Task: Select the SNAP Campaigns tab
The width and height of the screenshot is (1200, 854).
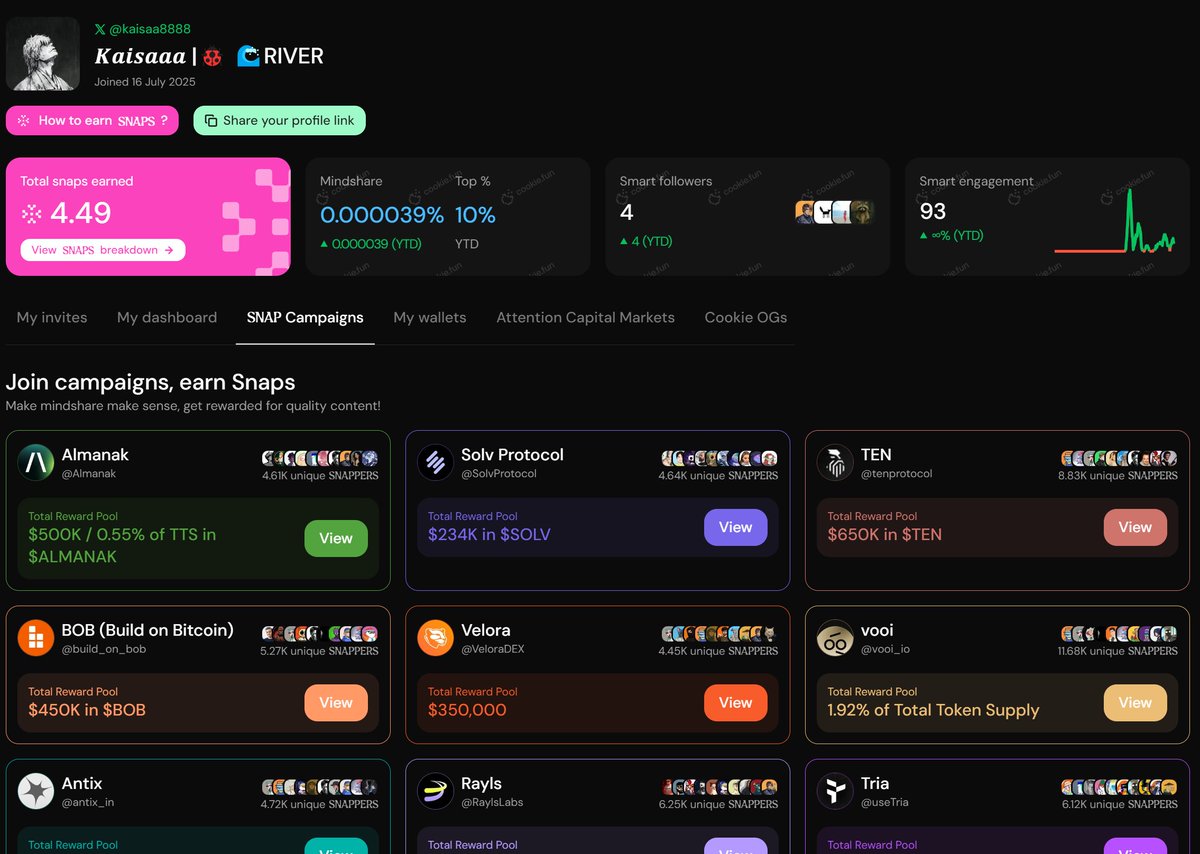Action: coord(305,317)
